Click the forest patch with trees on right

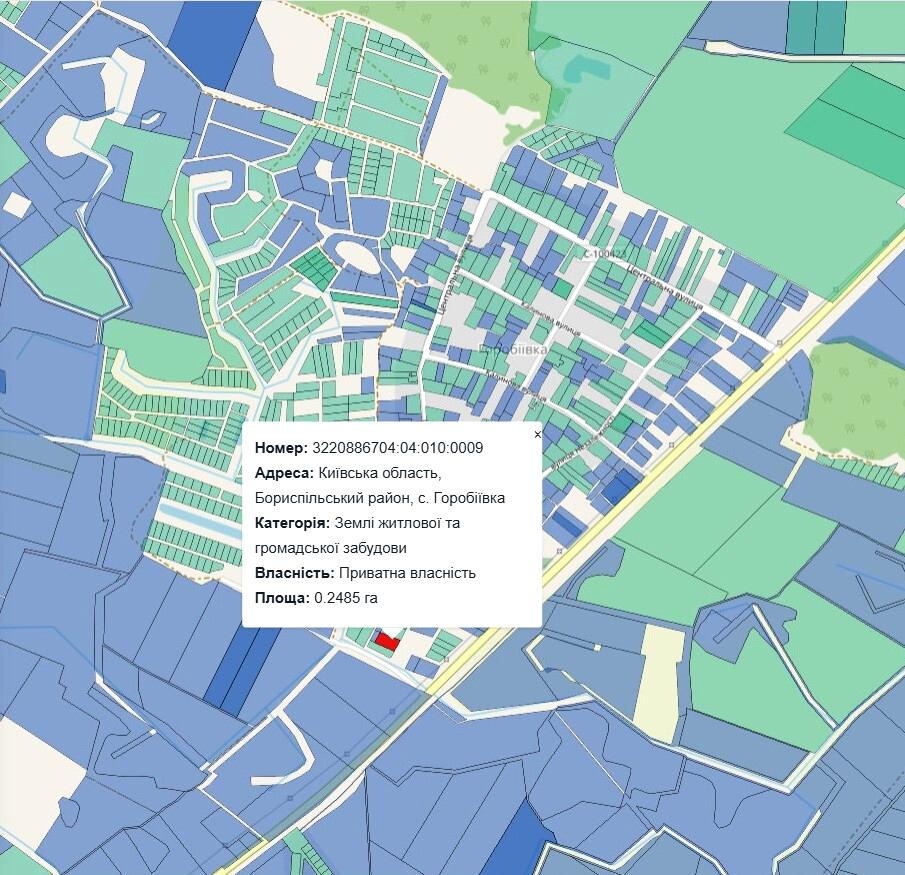[855, 400]
